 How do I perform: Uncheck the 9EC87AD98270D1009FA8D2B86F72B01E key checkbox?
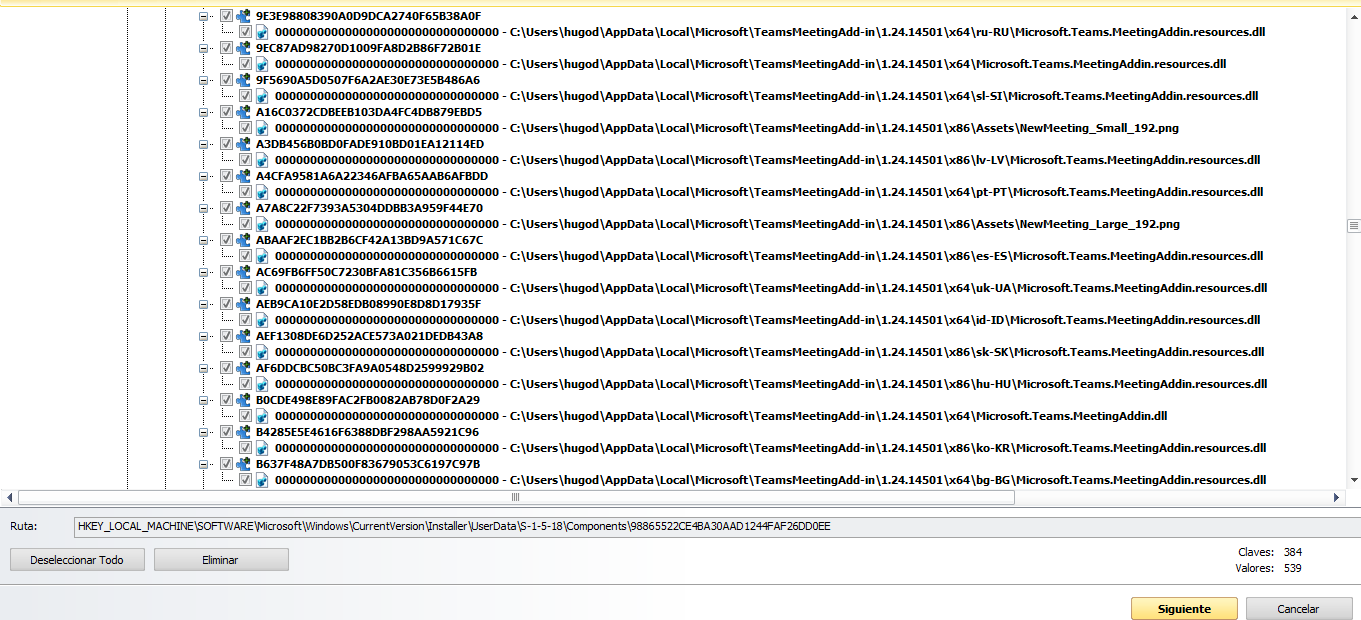coord(226,48)
